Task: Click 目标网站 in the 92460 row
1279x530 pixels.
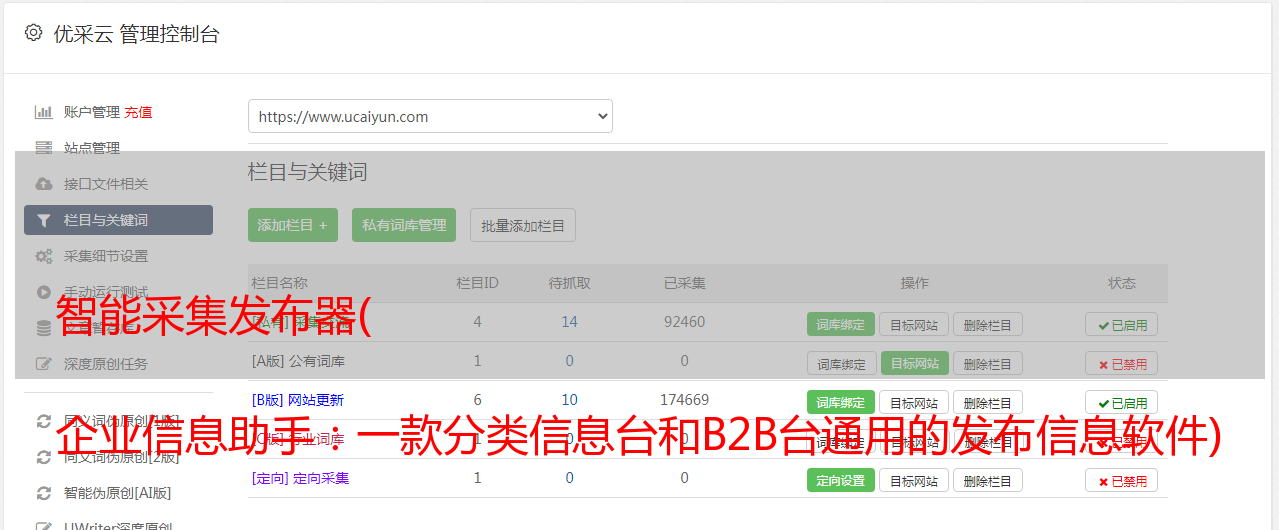Action: tap(914, 324)
